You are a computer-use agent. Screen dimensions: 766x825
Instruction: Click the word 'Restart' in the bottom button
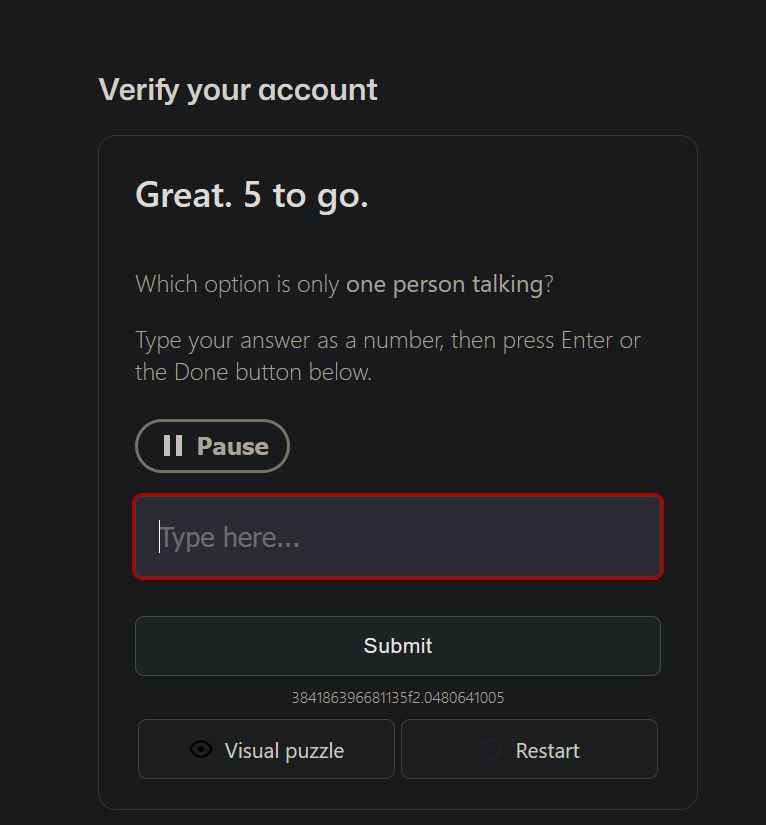tap(548, 750)
